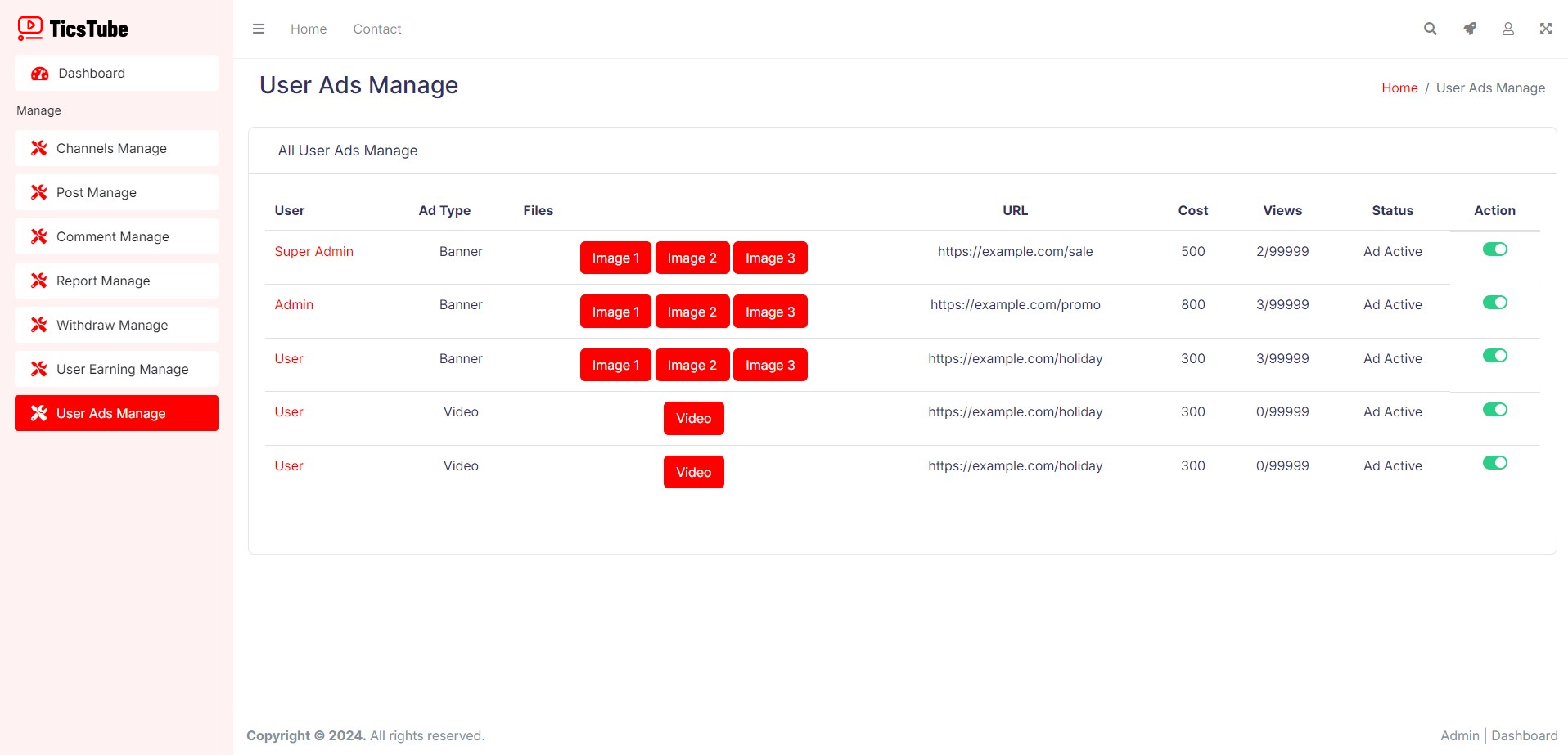Screen dimensions: 1568x755
Task: Click the Super Admin user name
Action: [313, 251]
